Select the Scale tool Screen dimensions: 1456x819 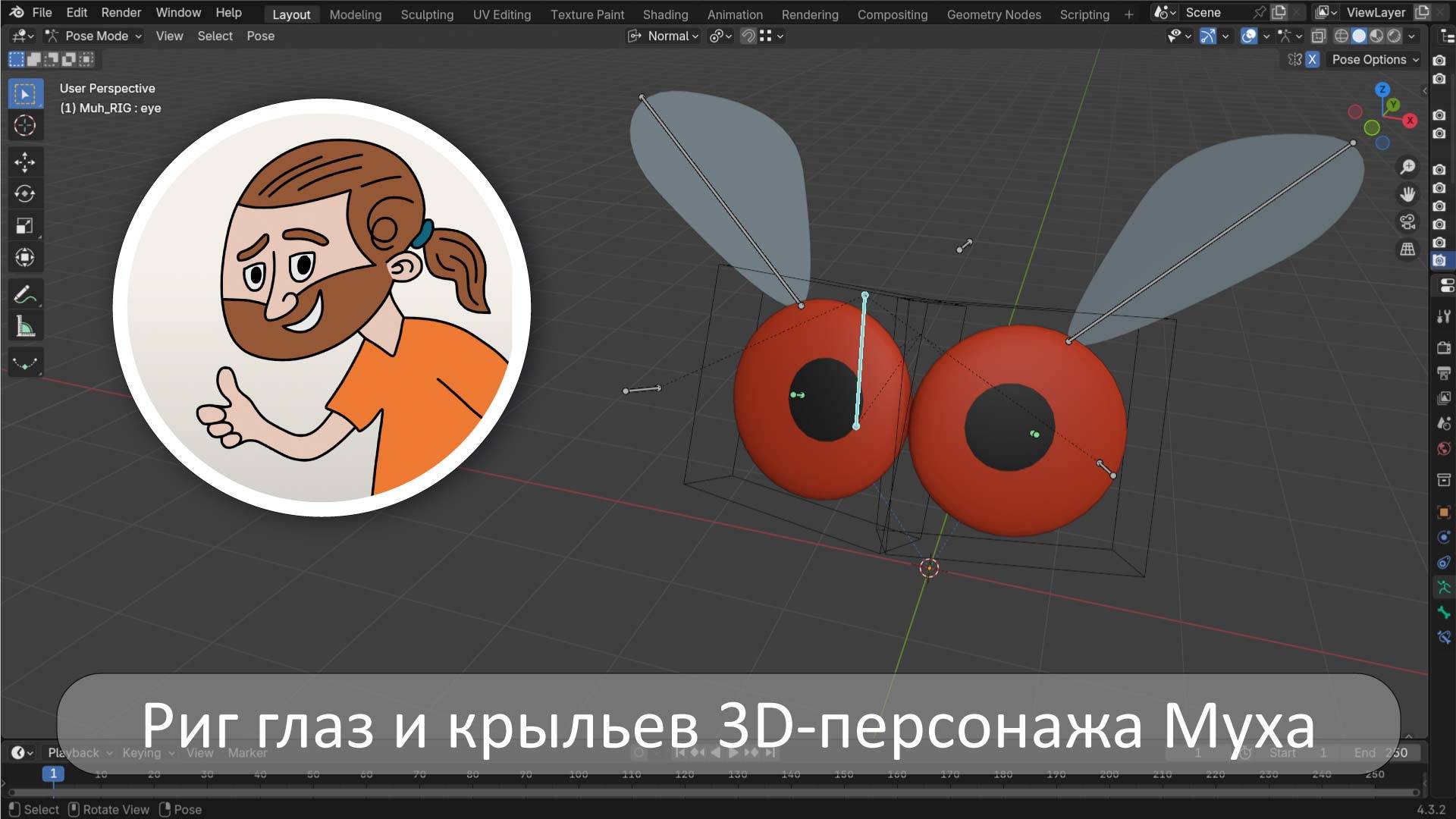coord(25,225)
